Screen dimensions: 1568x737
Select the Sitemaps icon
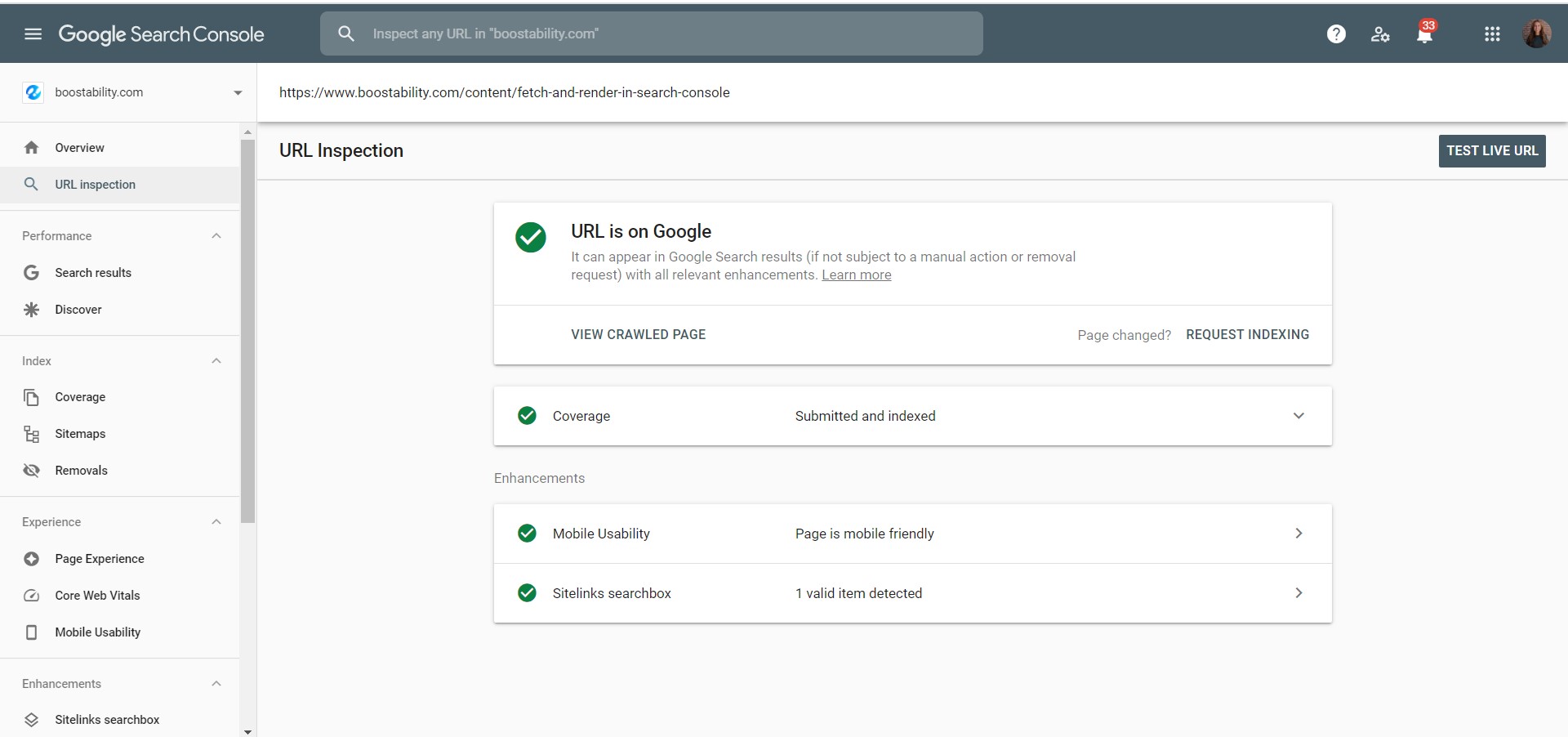click(31, 433)
